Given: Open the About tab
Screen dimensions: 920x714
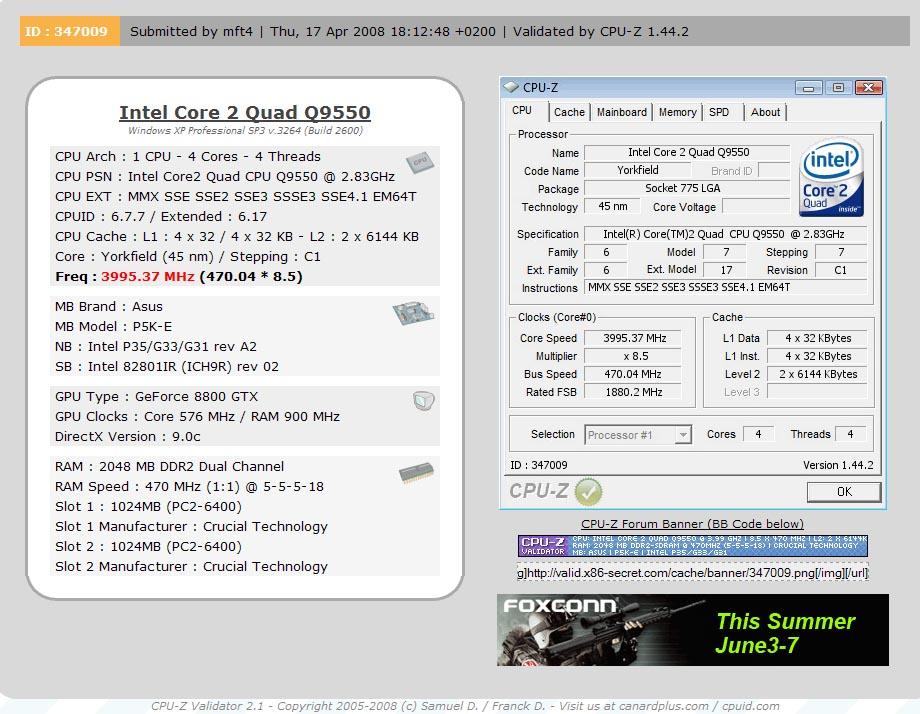Looking at the screenshot, I should 765,112.
